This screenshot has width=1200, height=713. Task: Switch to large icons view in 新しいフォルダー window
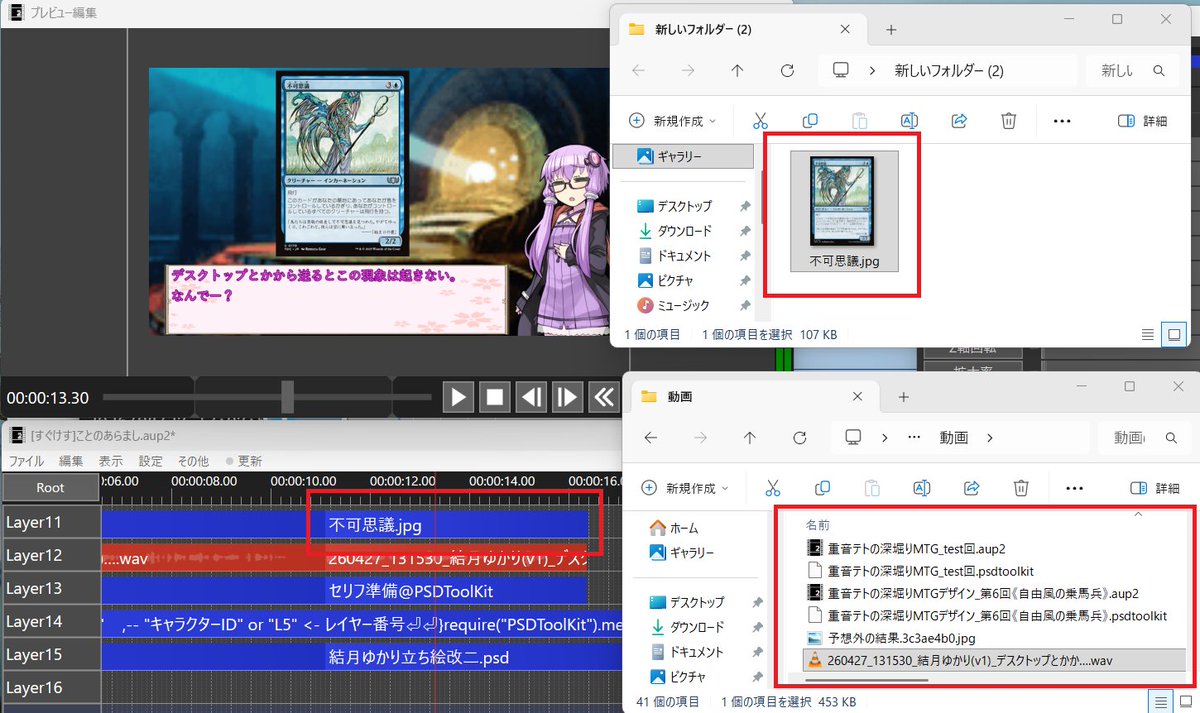coord(1174,334)
